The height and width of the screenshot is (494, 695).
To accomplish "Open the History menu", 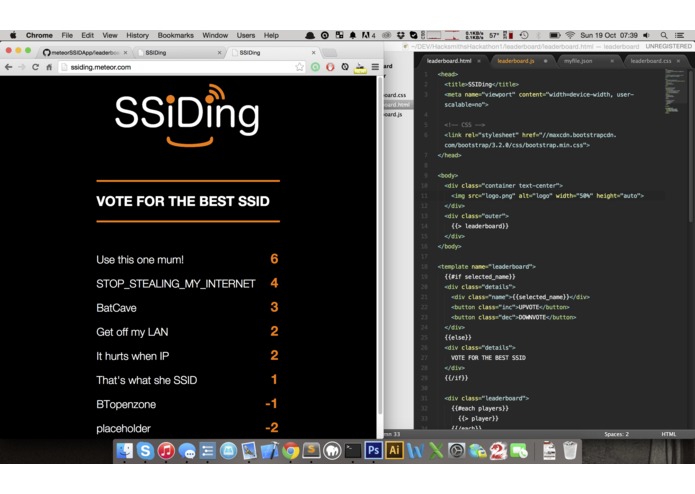I will click(137, 35).
